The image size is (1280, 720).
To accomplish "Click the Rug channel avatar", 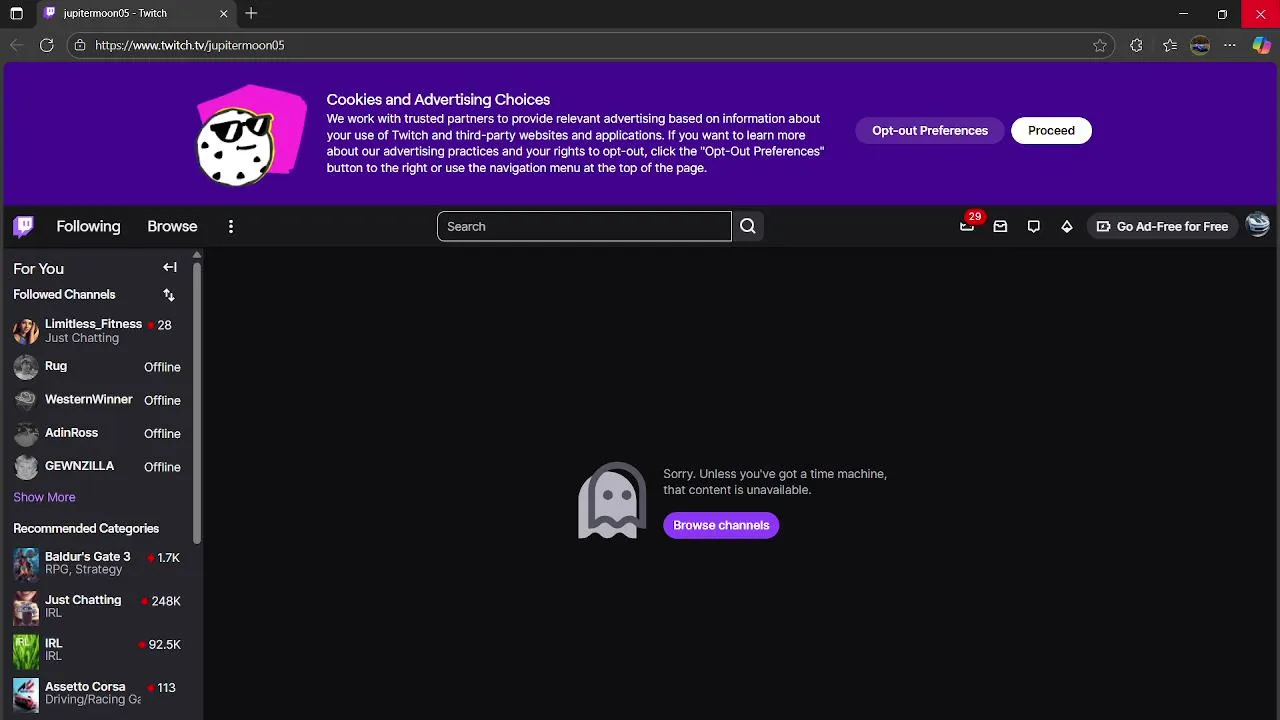I will [26, 367].
